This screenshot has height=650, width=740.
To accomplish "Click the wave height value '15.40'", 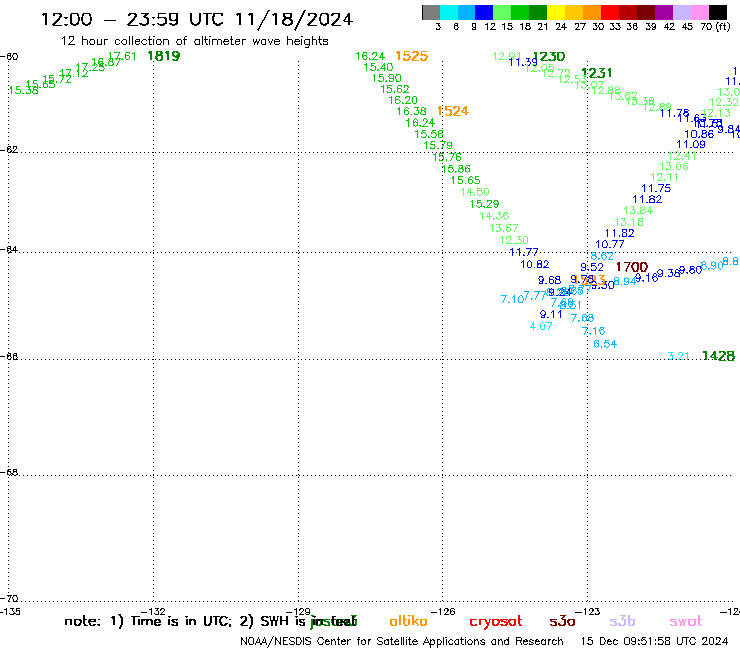I will (x=378, y=68).
